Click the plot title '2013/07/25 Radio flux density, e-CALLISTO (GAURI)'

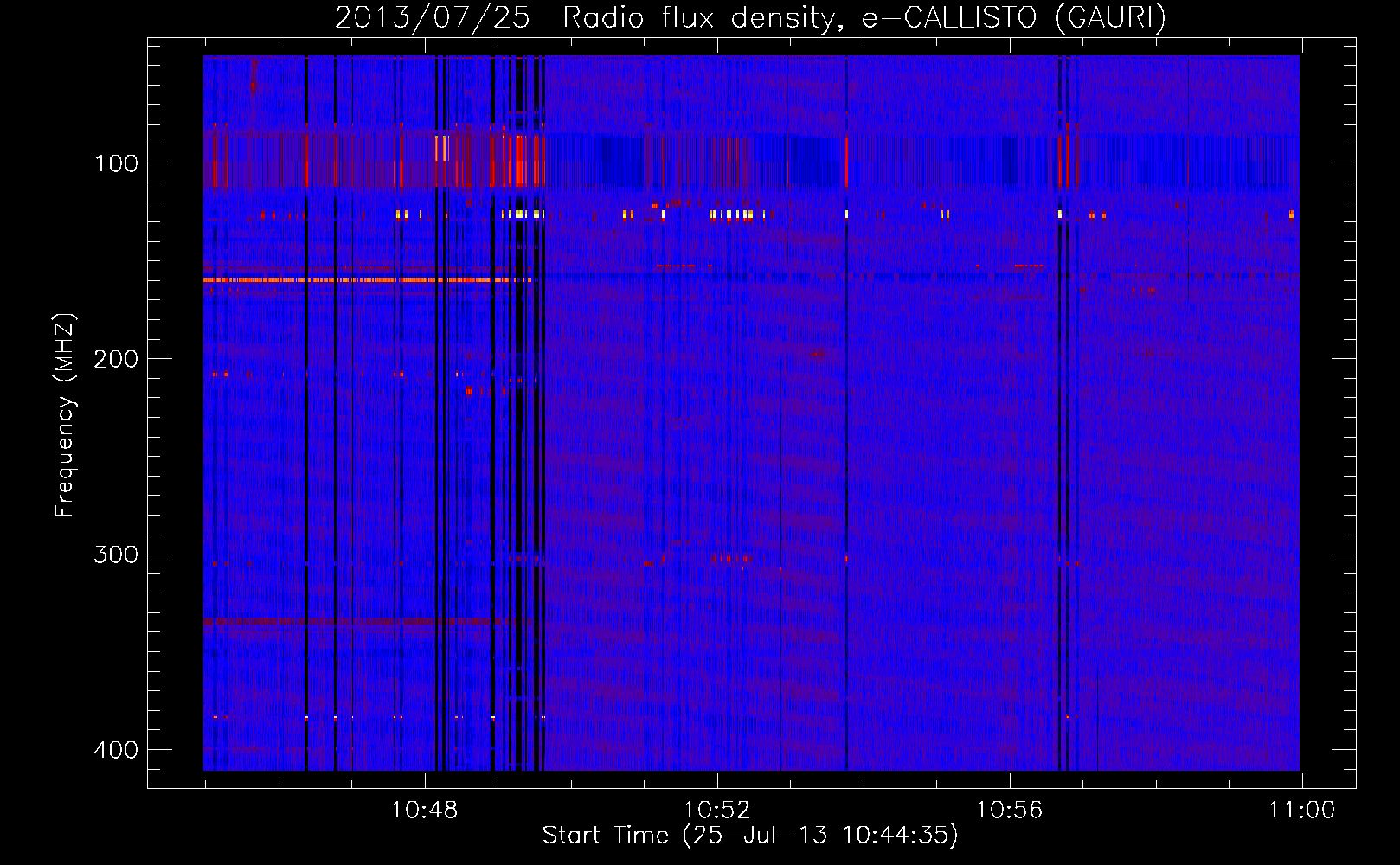tap(750, 17)
